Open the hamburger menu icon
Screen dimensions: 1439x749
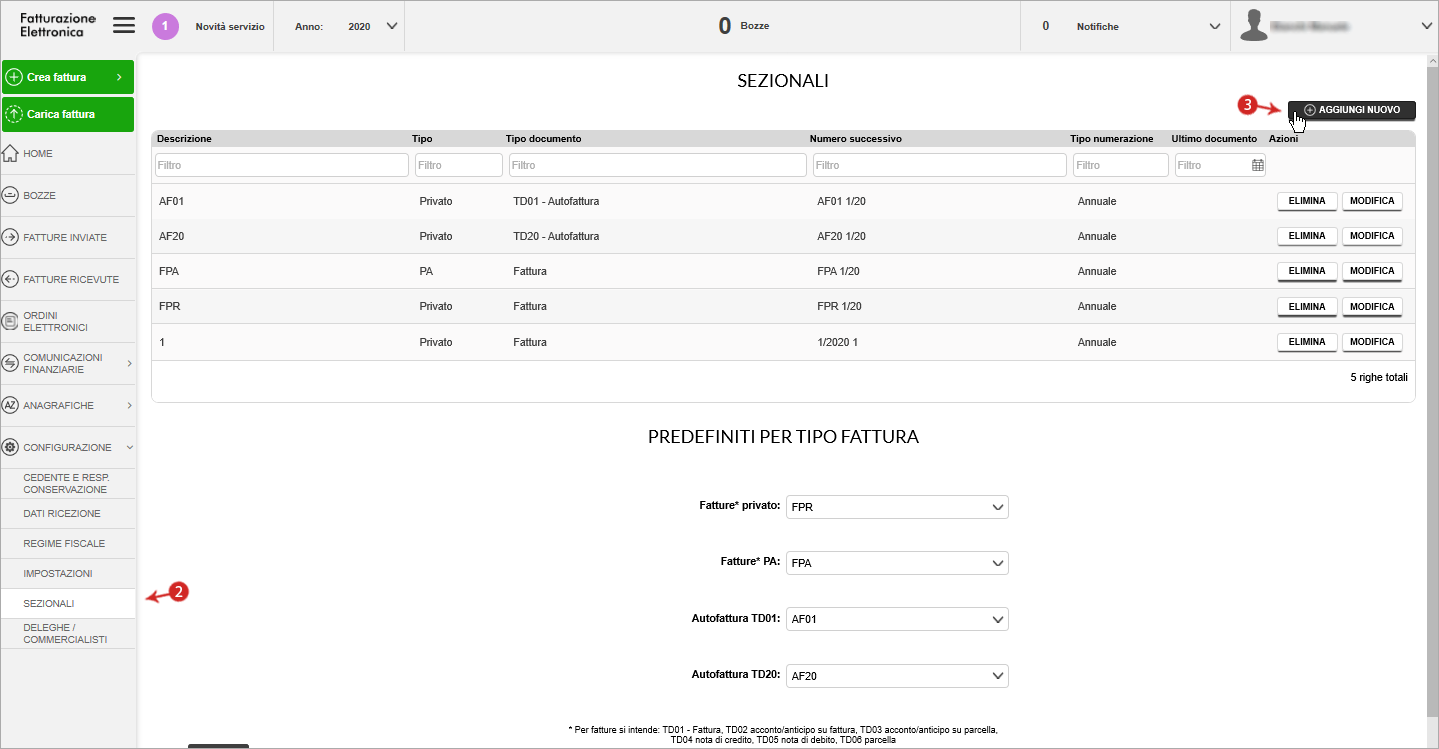tap(124, 26)
